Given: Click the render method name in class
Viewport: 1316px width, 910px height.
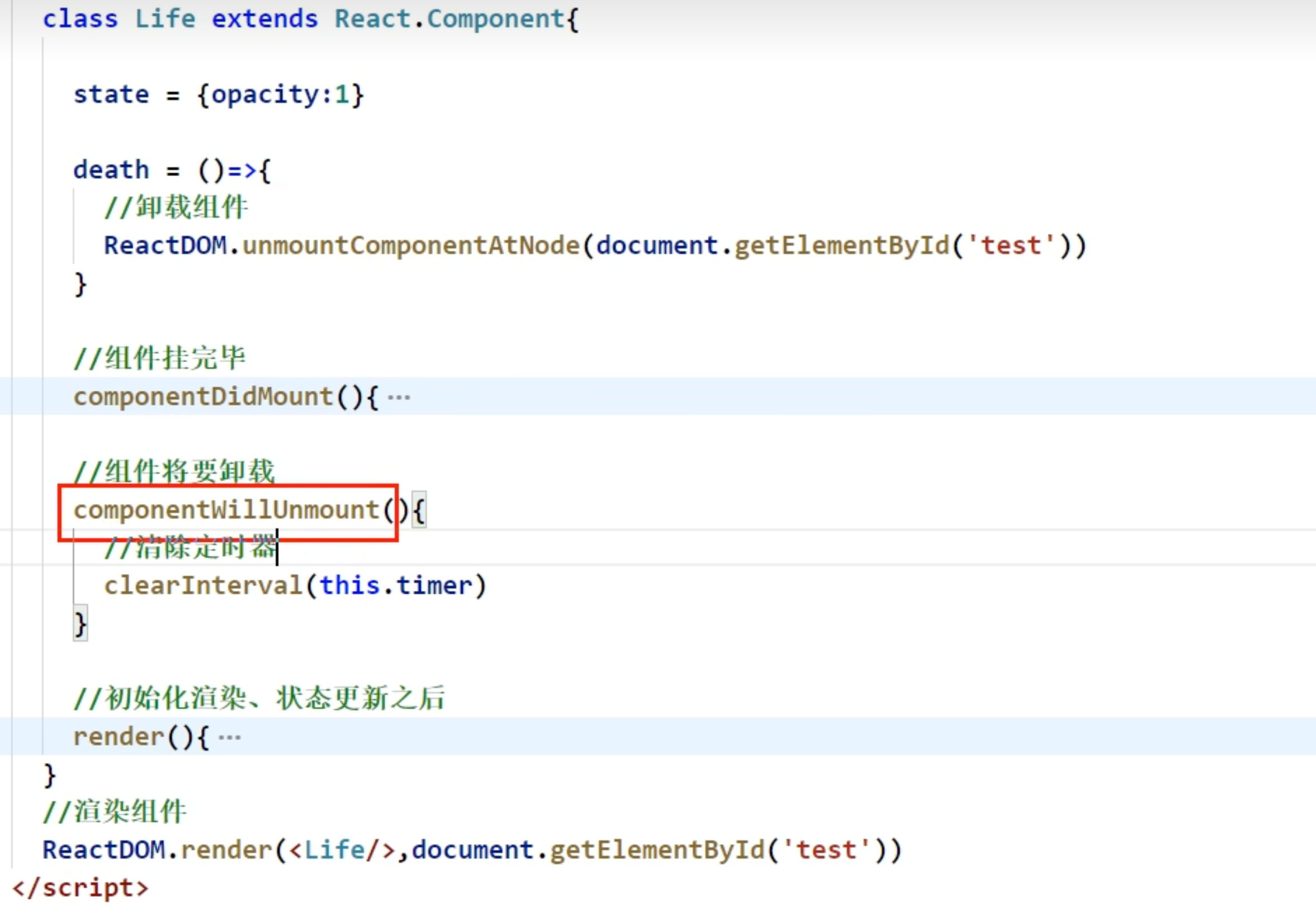Looking at the screenshot, I should 119,737.
